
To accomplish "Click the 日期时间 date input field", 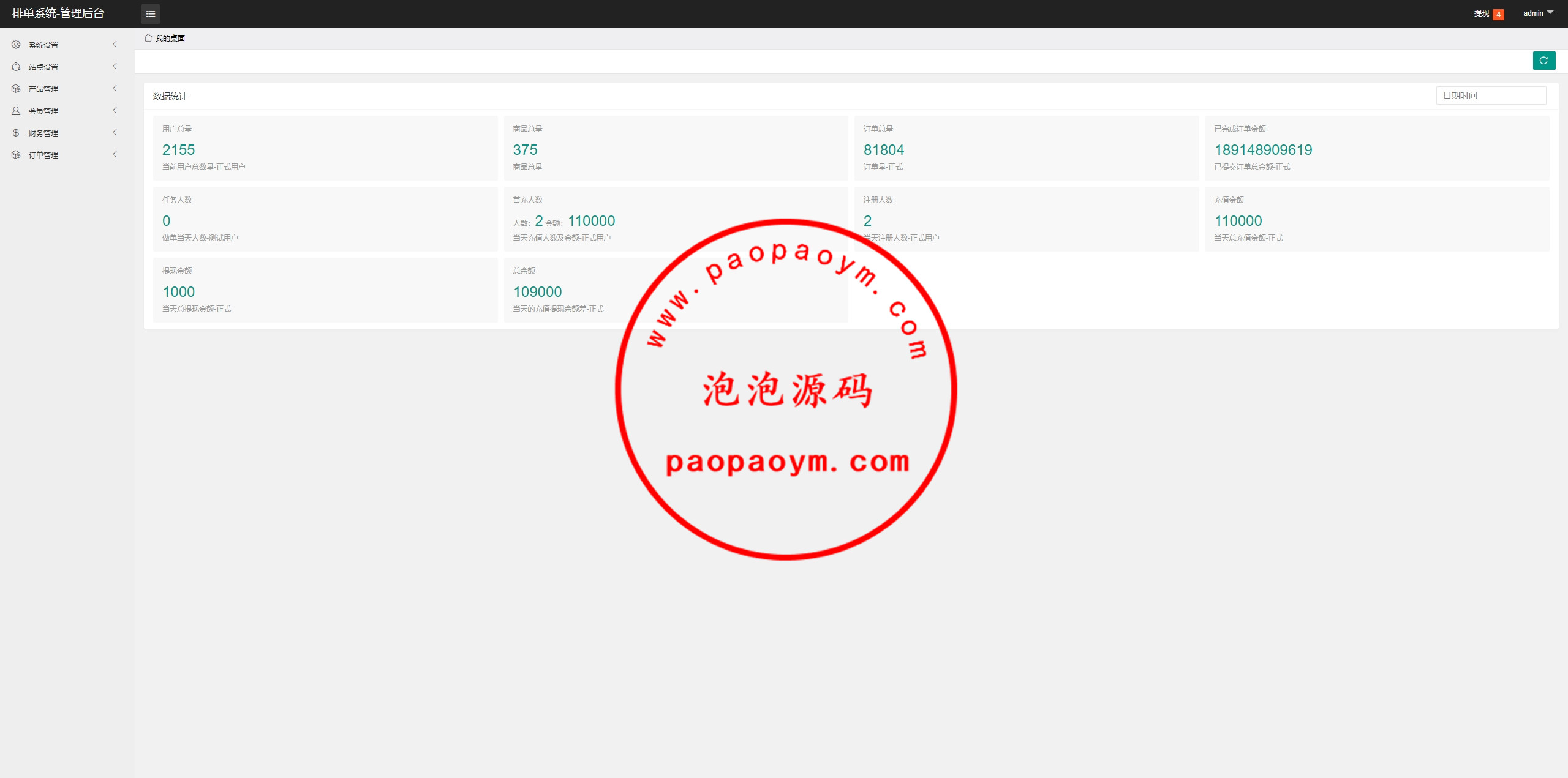I will pos(1491,95).
